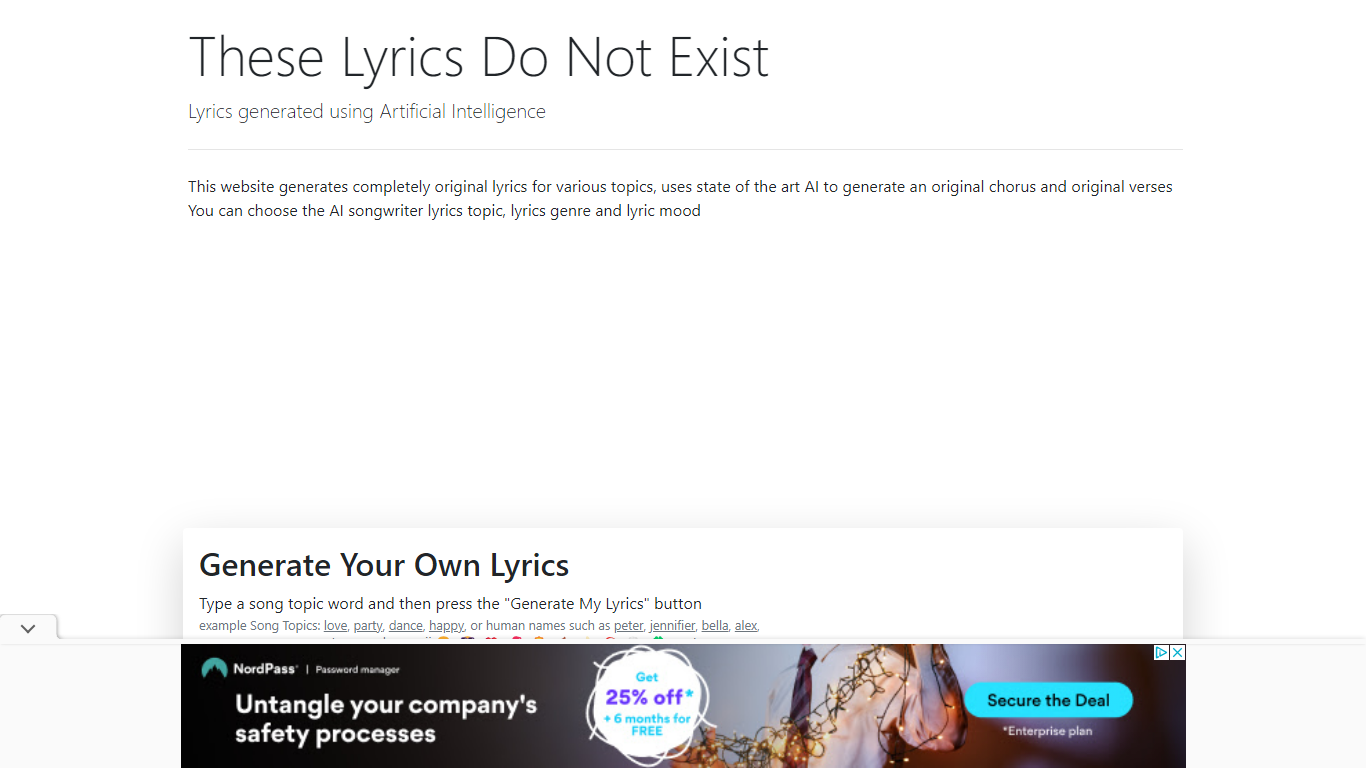Click the "These Lyrics Do Not Exist" title
This screenshot has width=1366, height=768.
[478, 57]
